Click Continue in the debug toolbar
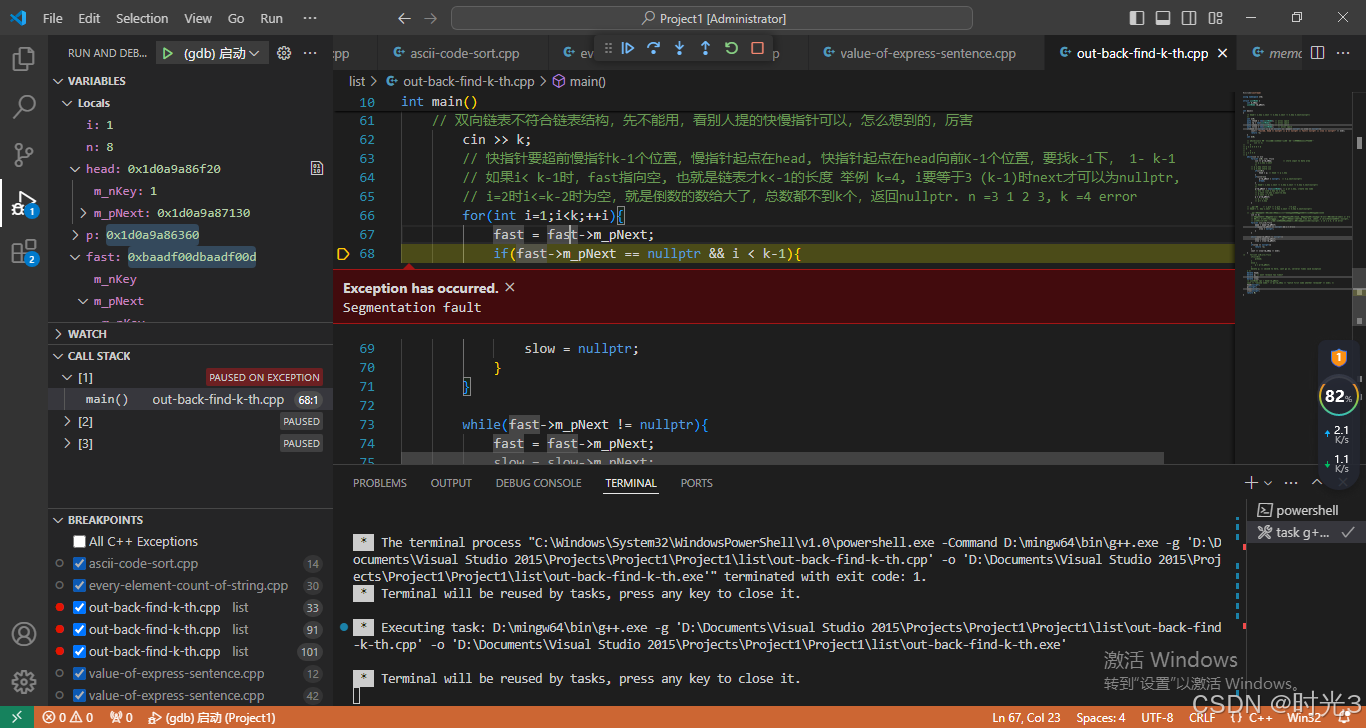The width and height of the screenshot is (1366, 728). (628, 48)
